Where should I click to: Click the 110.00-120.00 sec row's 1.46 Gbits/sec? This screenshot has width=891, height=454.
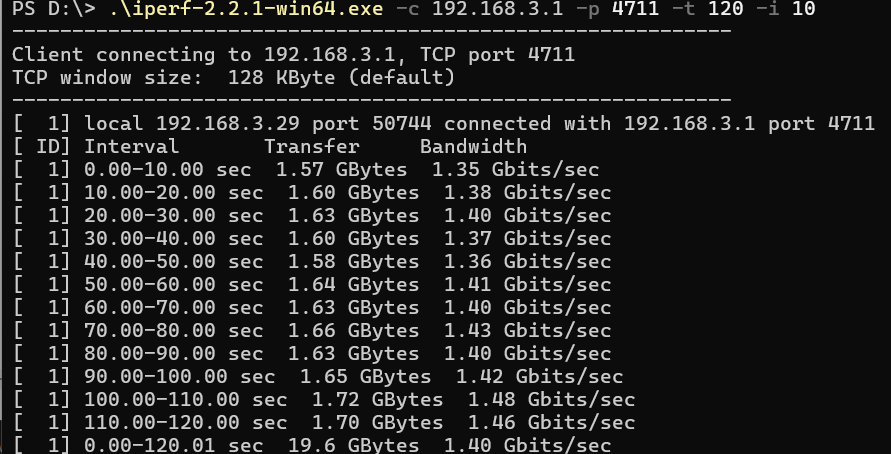pyautogui.click(x=551, y=422)
